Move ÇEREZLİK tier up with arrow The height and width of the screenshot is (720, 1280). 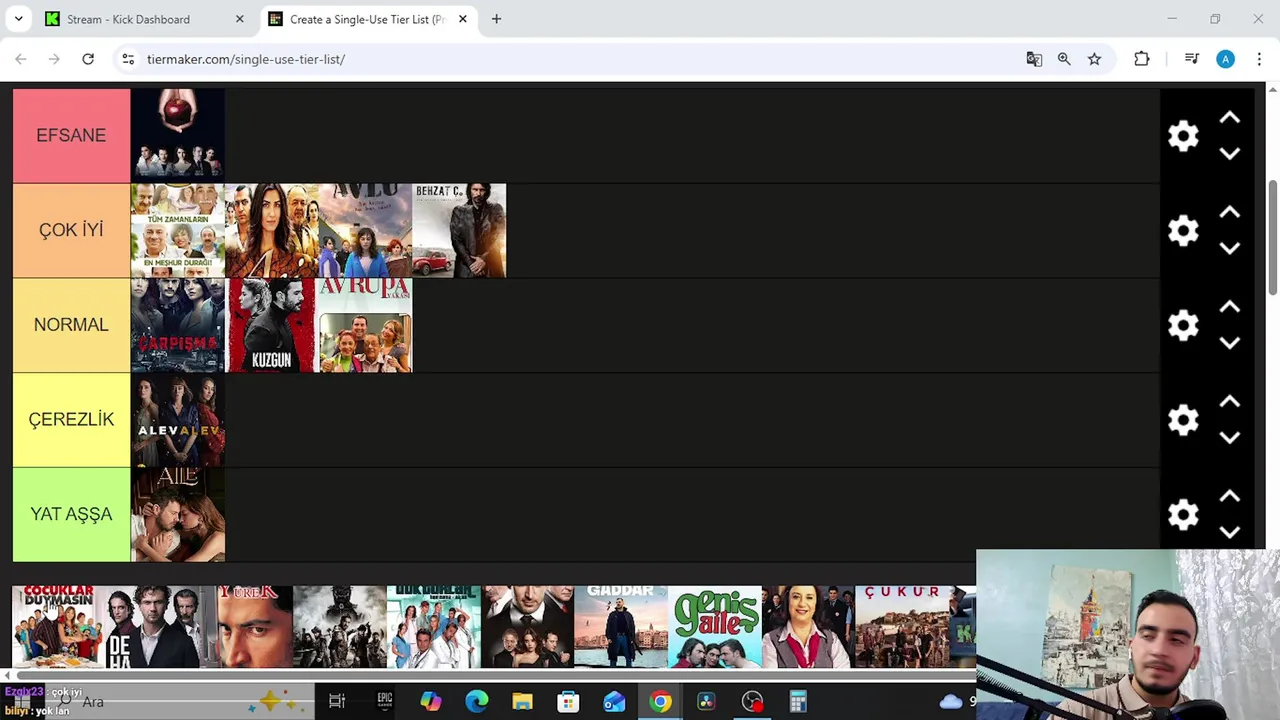click(1230, 402)
